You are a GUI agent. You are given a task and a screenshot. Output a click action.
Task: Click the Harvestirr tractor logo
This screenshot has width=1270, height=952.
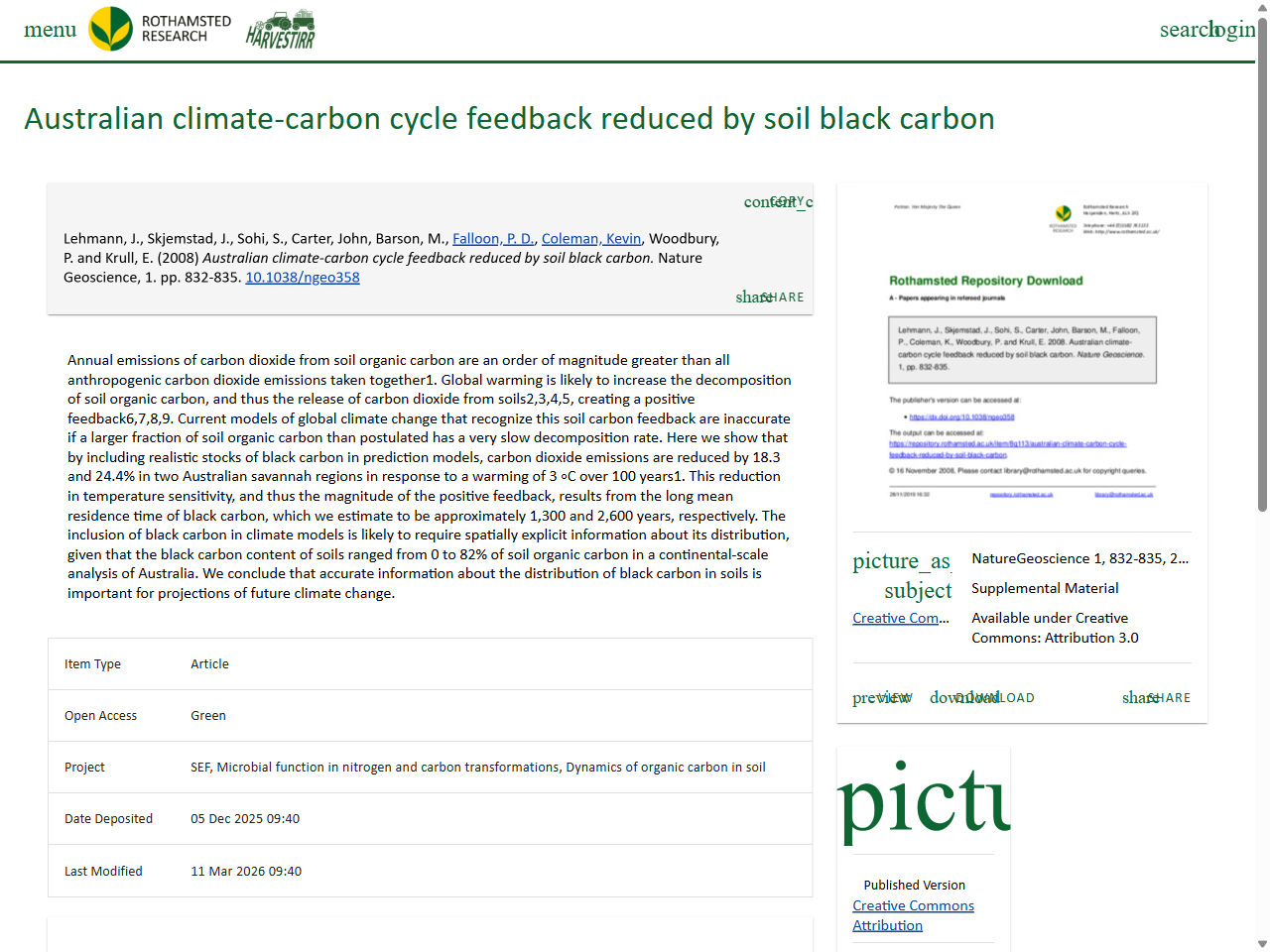pyautogui.click(x=281, y=29)
